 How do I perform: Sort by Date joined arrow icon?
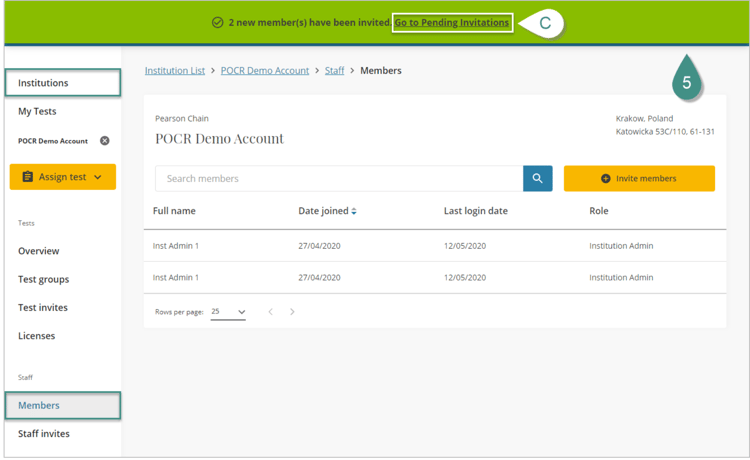click(354, 212)
